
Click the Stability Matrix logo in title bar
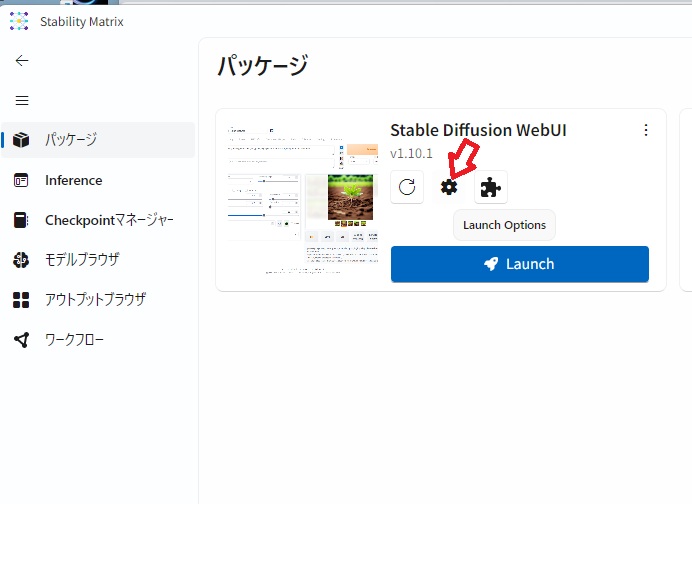tap(18, 21)
